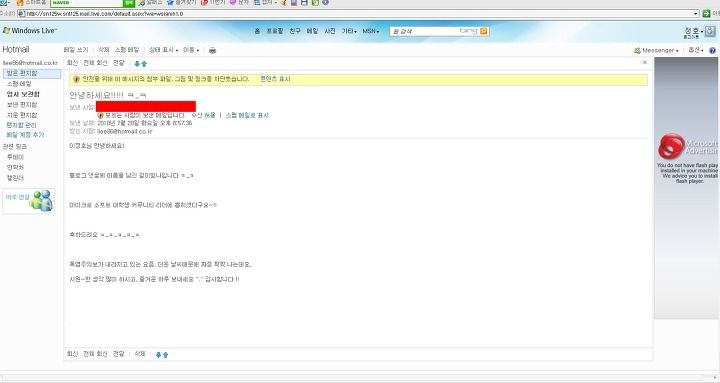Screen dimensions: 720x383
Task: Click 정크 메일 in the top toolbar
Action: (x=127, y=50)
